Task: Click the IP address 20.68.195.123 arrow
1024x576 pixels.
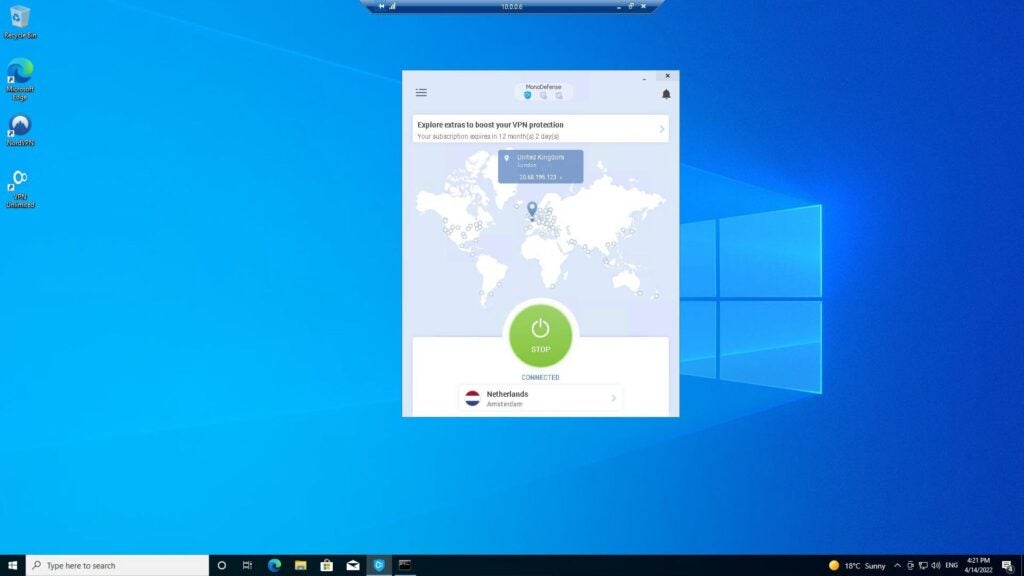Action: point(560,178)
